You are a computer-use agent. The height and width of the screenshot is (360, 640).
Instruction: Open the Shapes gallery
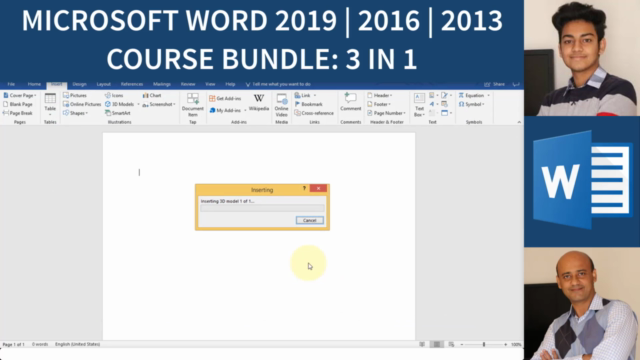click(76, 113)
